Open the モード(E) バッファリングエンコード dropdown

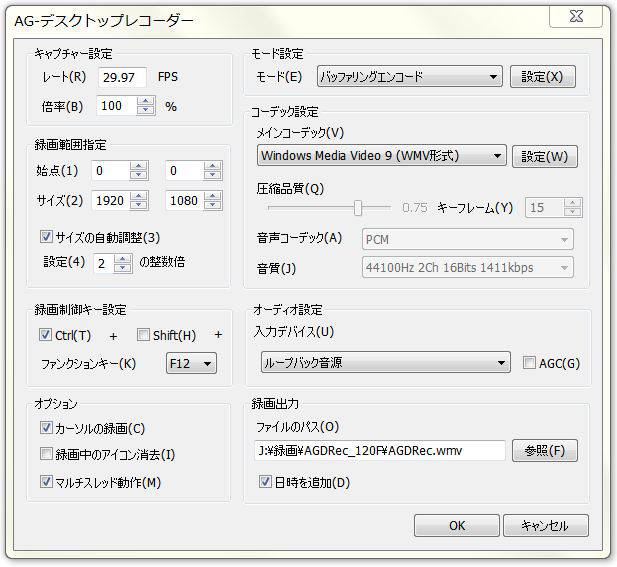point(410,76)
